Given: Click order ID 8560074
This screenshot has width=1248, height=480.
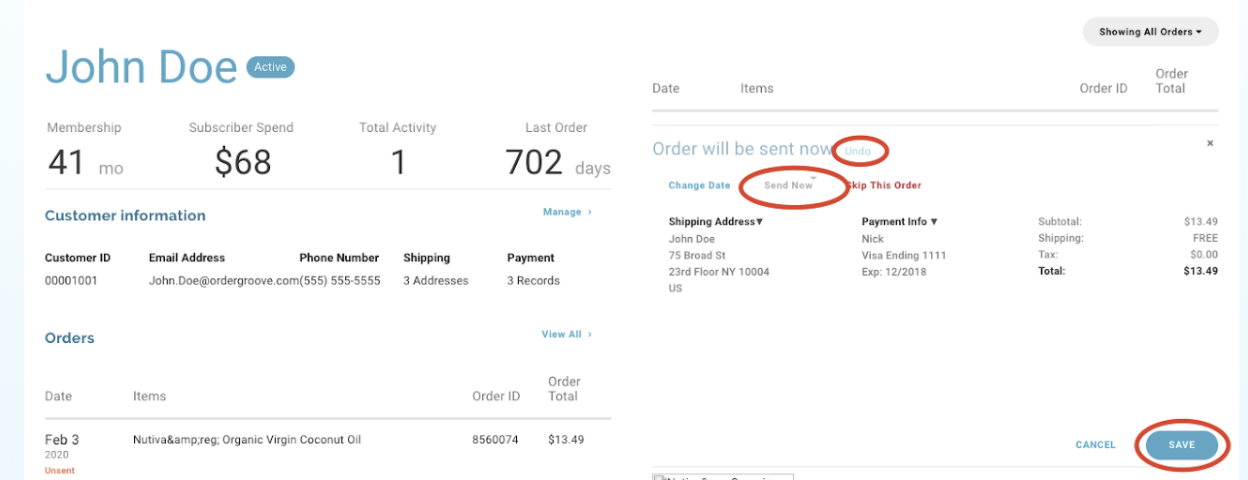Looking at the screenshot, I should pos(495,440).
